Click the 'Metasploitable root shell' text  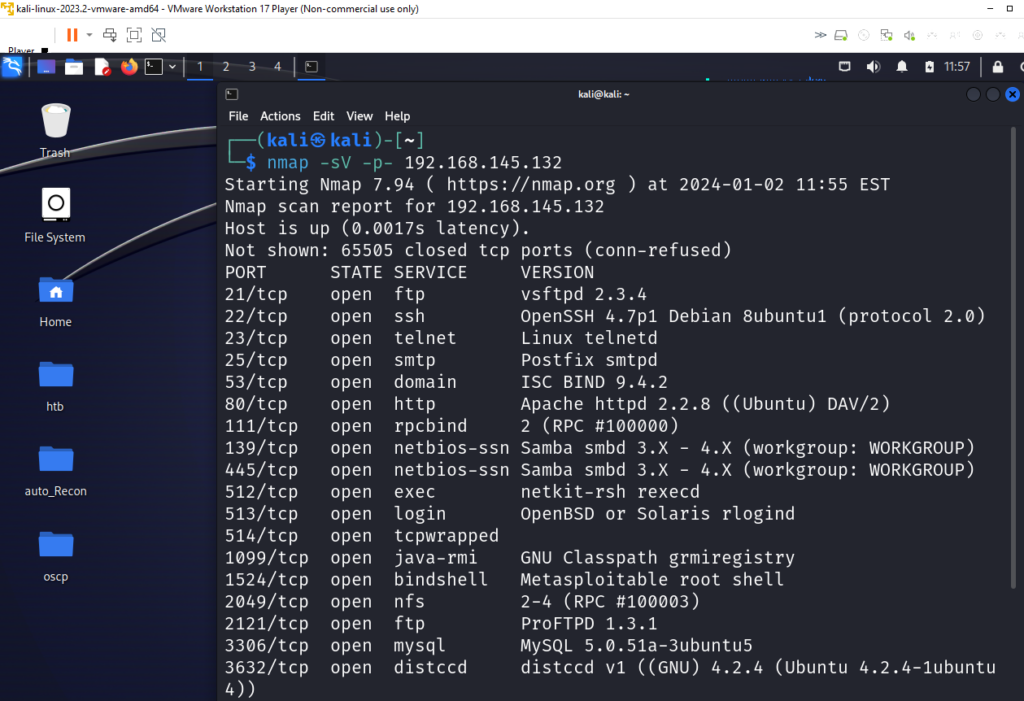click(x=652, y=580)
